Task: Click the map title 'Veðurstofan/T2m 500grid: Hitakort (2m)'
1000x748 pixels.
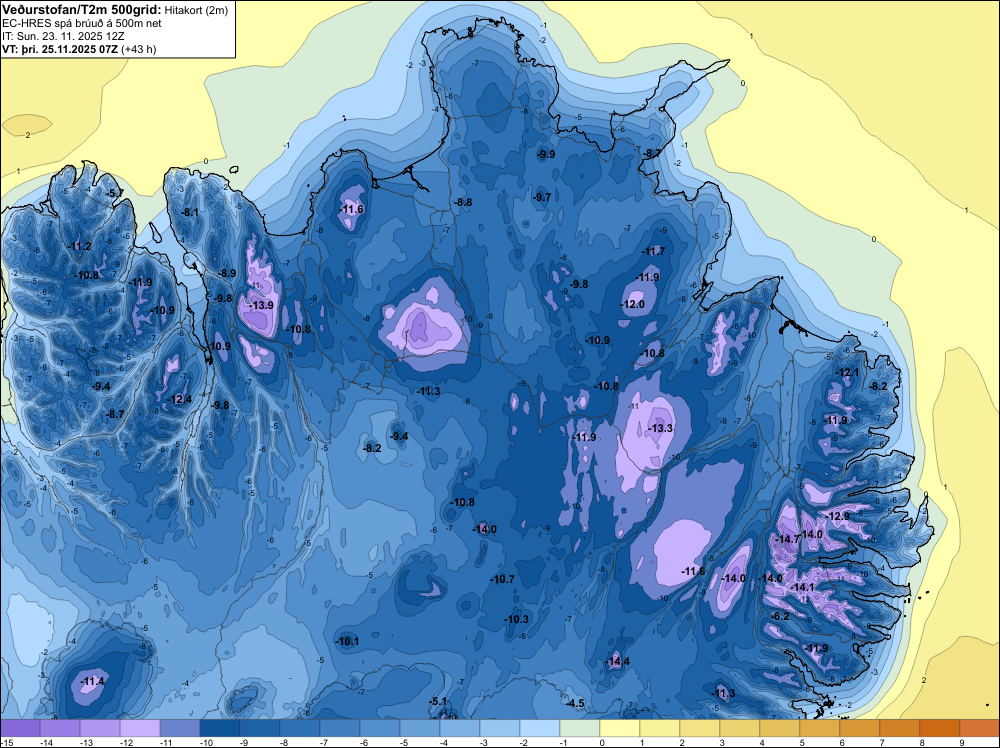Action: pyautogui.click(x=114, y=10)
